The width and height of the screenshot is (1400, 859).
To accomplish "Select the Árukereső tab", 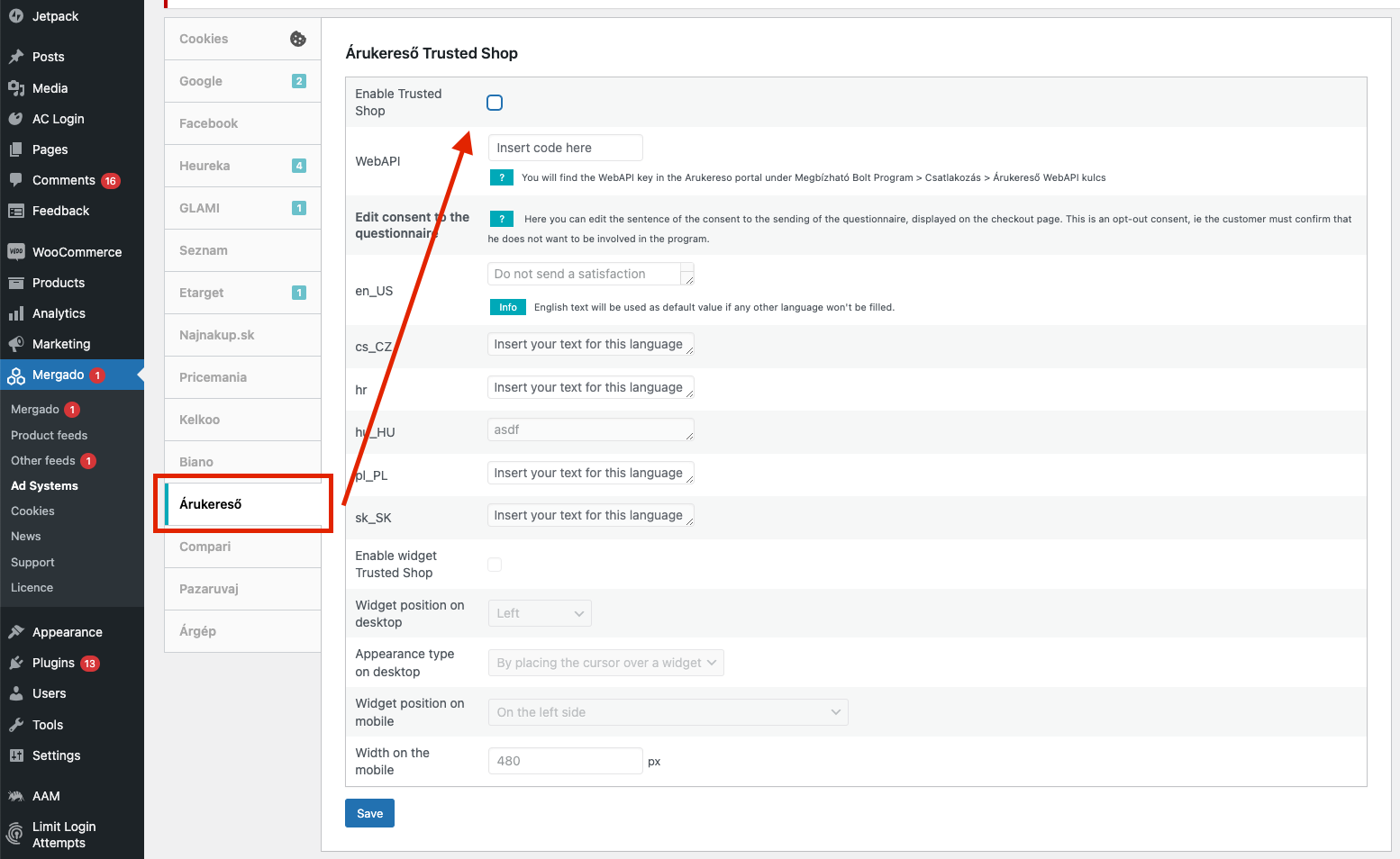I will click(x=243, y=504).
